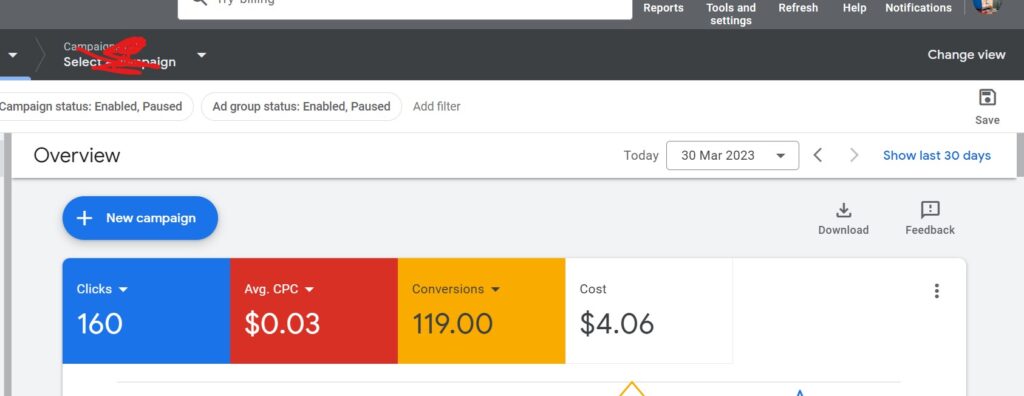
Task: Expand the Conversions metric dropdown
Action: tap(495, 289)
